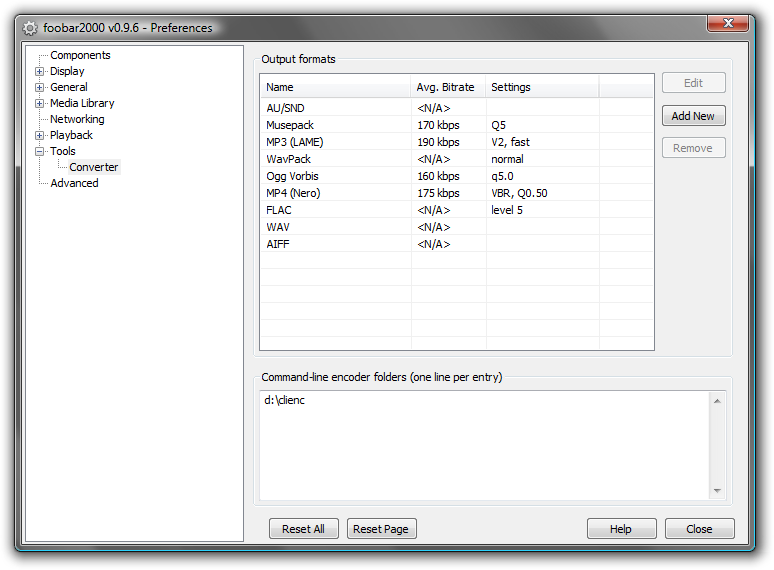Collapse the Tools tree node
774x570 pixels.
[x=40, y=152]
